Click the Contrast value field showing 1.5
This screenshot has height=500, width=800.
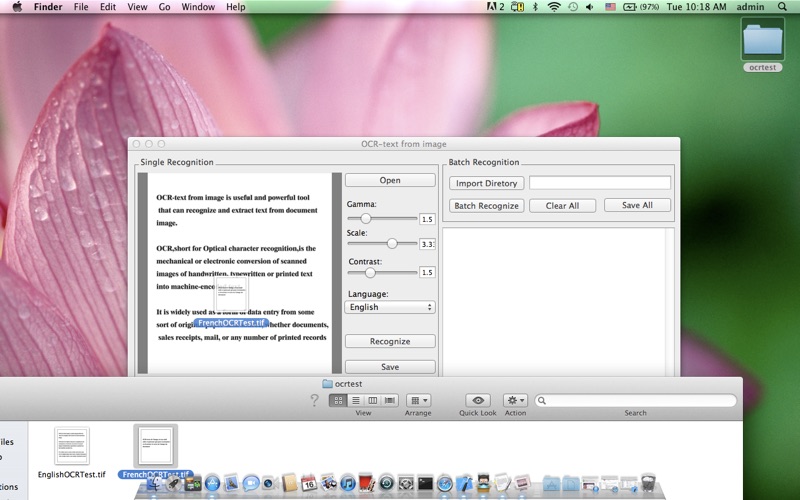pos(427,272)
